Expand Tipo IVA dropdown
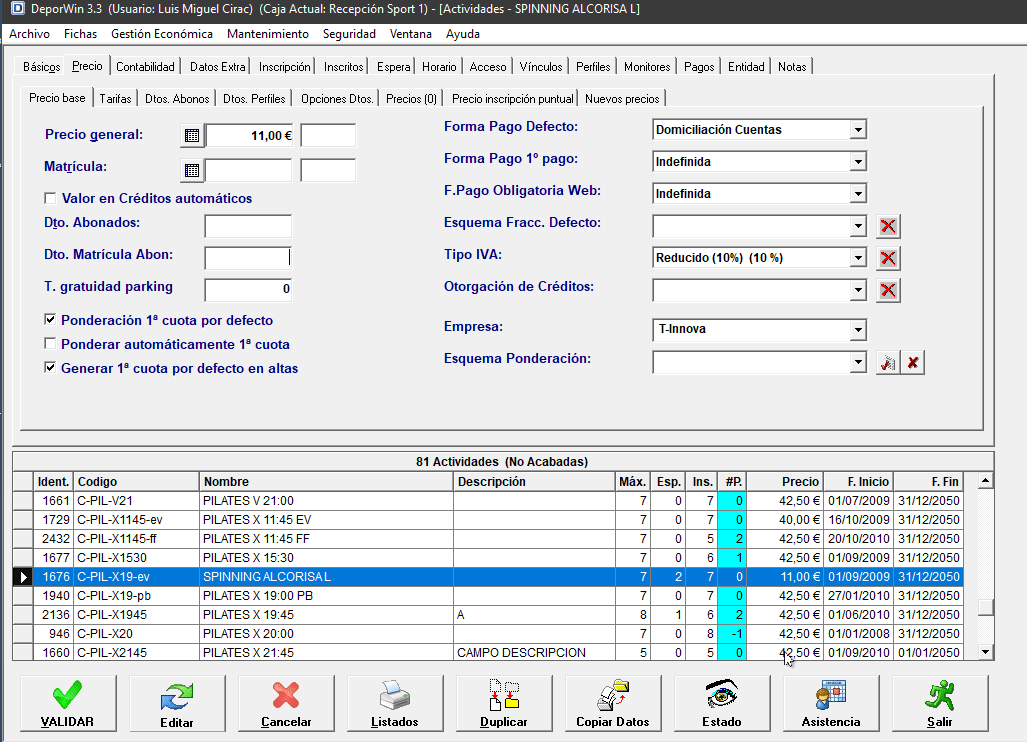The width and height of the screenshot is (1027, 742). click(x=858, y=258)
